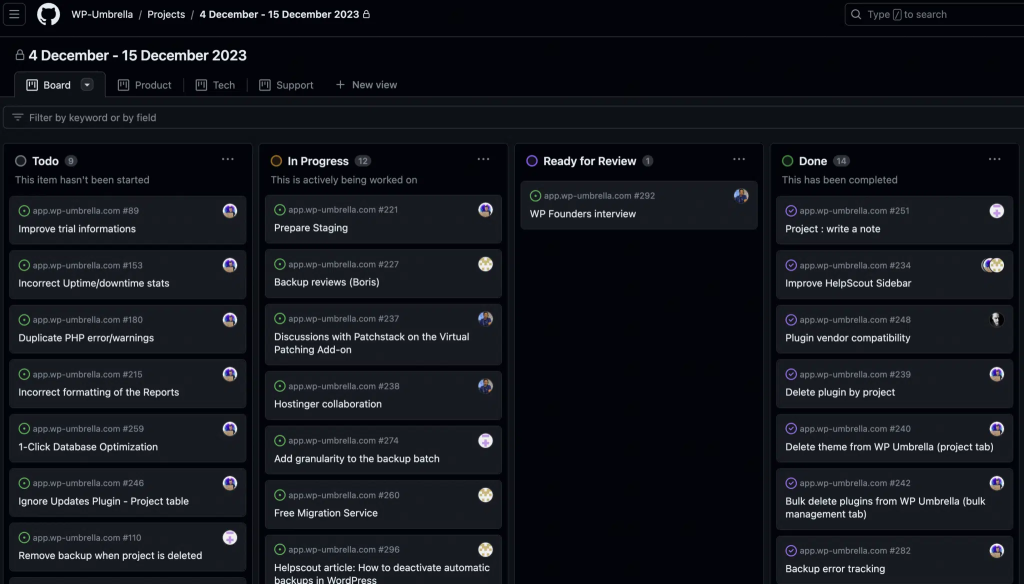Open Bulk delete plugins from WP Umbrella issue
The height and width of the screenshot is (584, 1024).
coord(885,508)
